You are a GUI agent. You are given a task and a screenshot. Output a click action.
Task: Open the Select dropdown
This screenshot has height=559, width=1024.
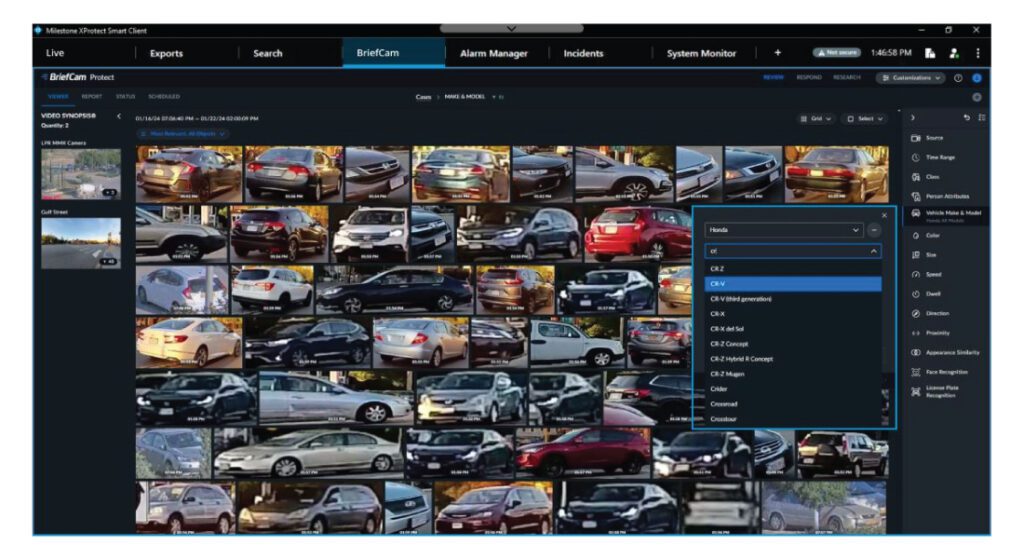tap(865, 119)
